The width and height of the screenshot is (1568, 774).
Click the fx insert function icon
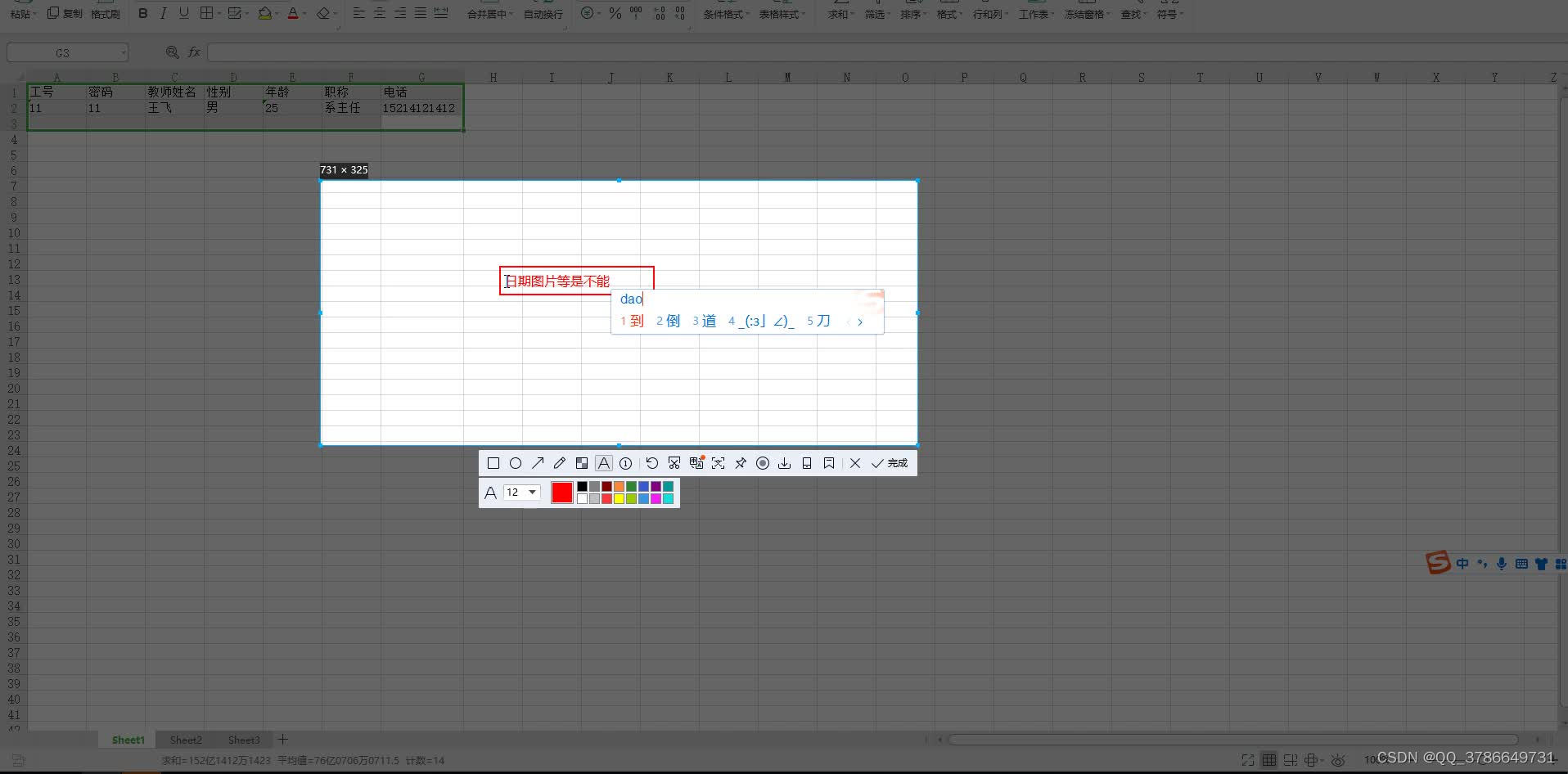pyautogui.click(x=194, y=52)
